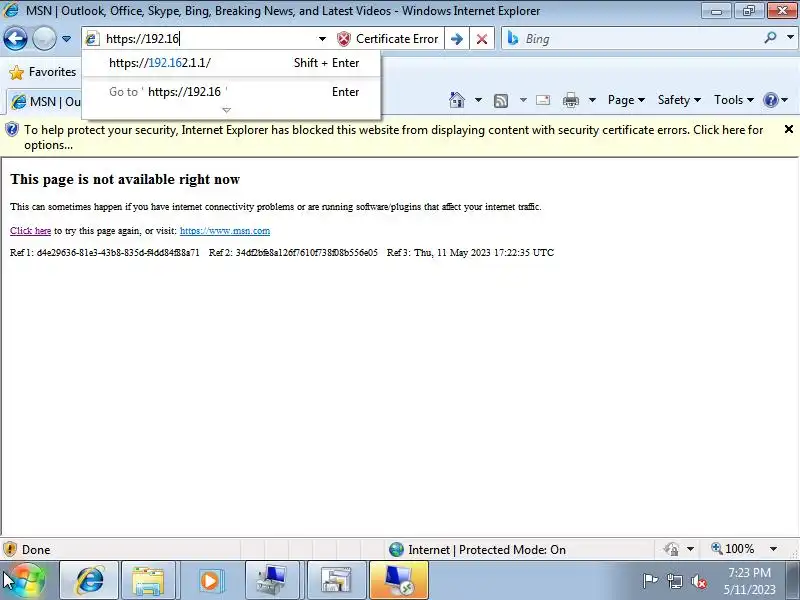The image size is (800, 600).
Task: Stop loading with the red X button
Action: pos(482,39)
